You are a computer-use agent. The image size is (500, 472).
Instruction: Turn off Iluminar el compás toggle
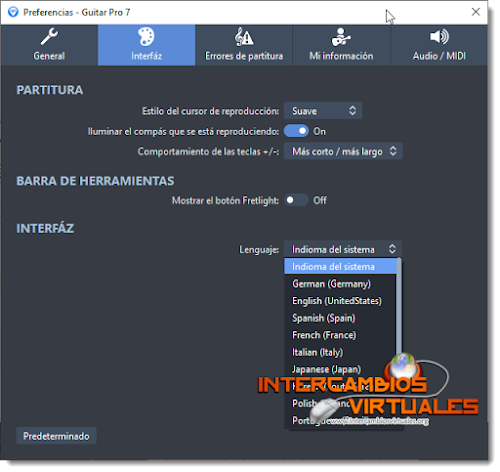tap(296, 131)
